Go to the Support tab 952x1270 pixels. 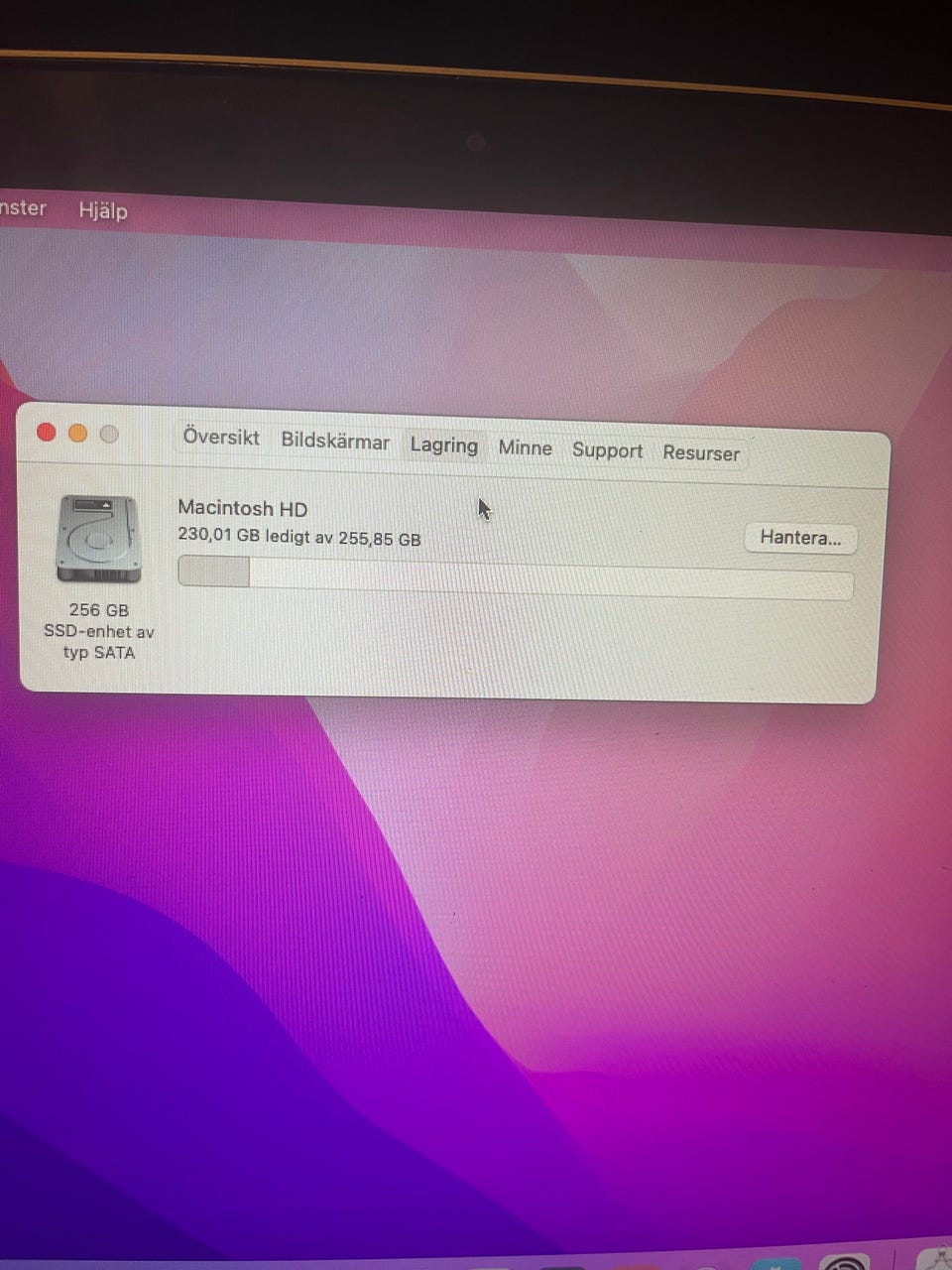pos(607,450)
